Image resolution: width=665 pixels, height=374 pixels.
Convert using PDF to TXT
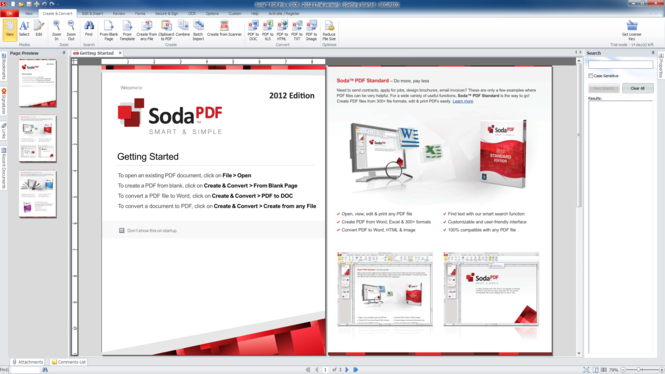pos(297,30)
